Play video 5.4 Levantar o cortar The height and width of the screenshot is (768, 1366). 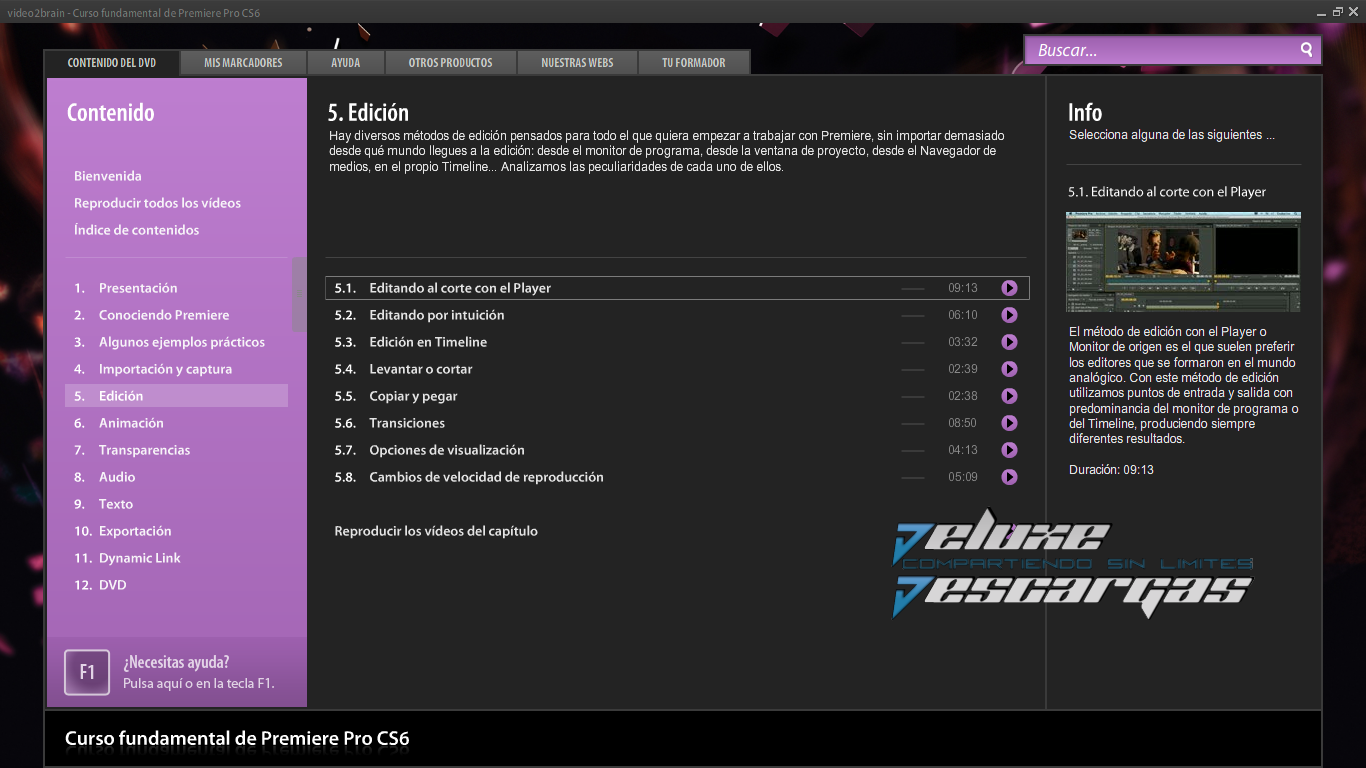[x=1009, y=369]
